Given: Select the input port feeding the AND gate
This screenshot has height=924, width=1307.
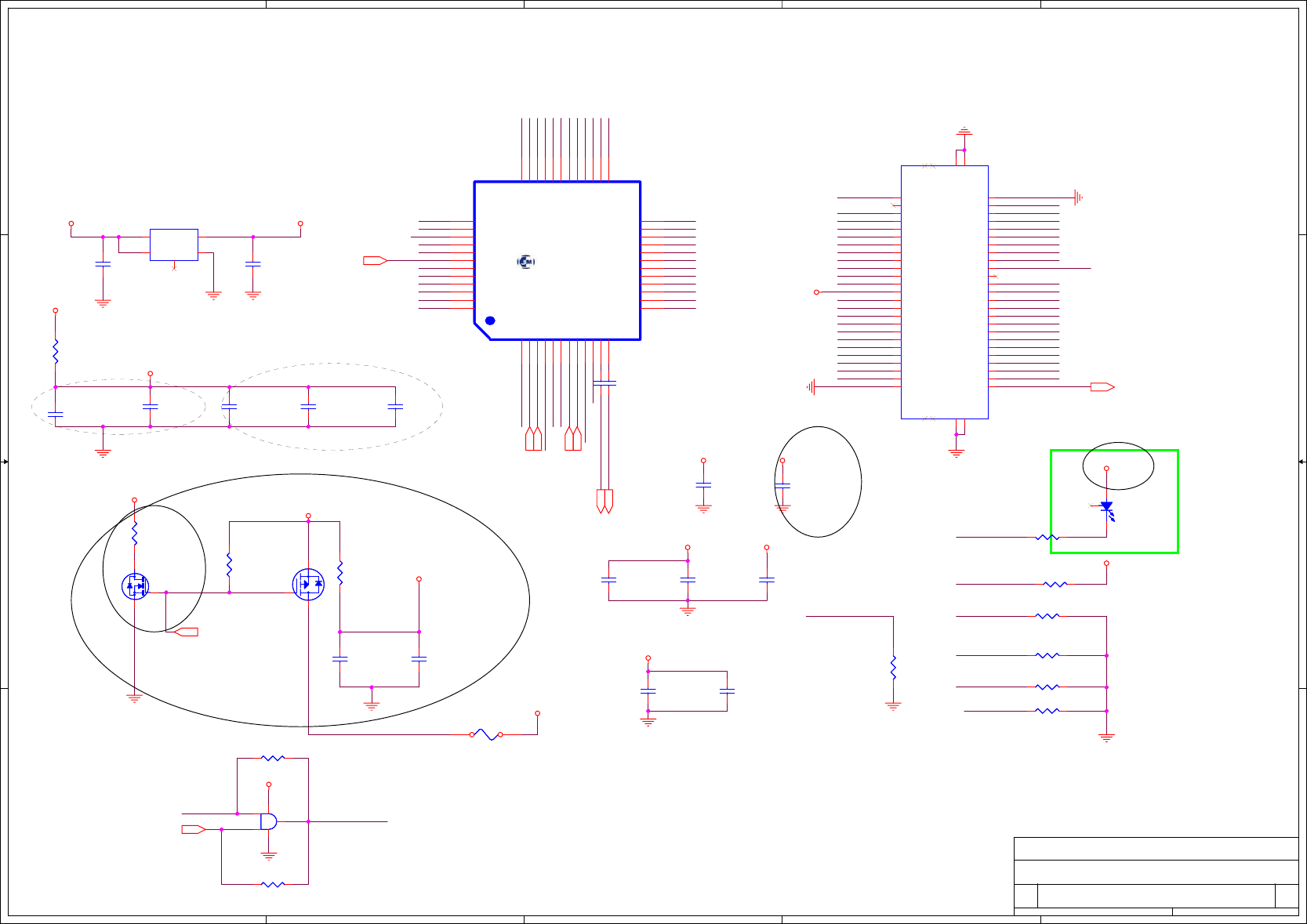Looking at the screenshot, I should (194, 829).
